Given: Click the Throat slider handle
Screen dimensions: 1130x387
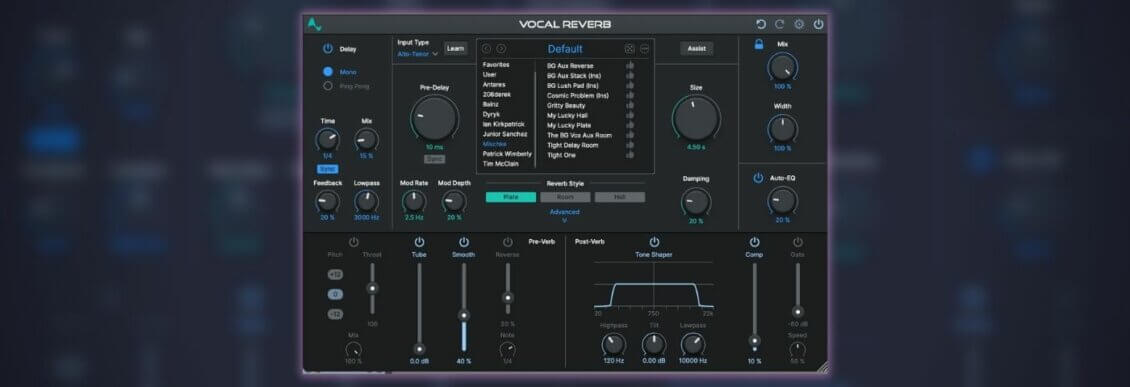Looking at the screenshot, I should [x=372, y=288].
